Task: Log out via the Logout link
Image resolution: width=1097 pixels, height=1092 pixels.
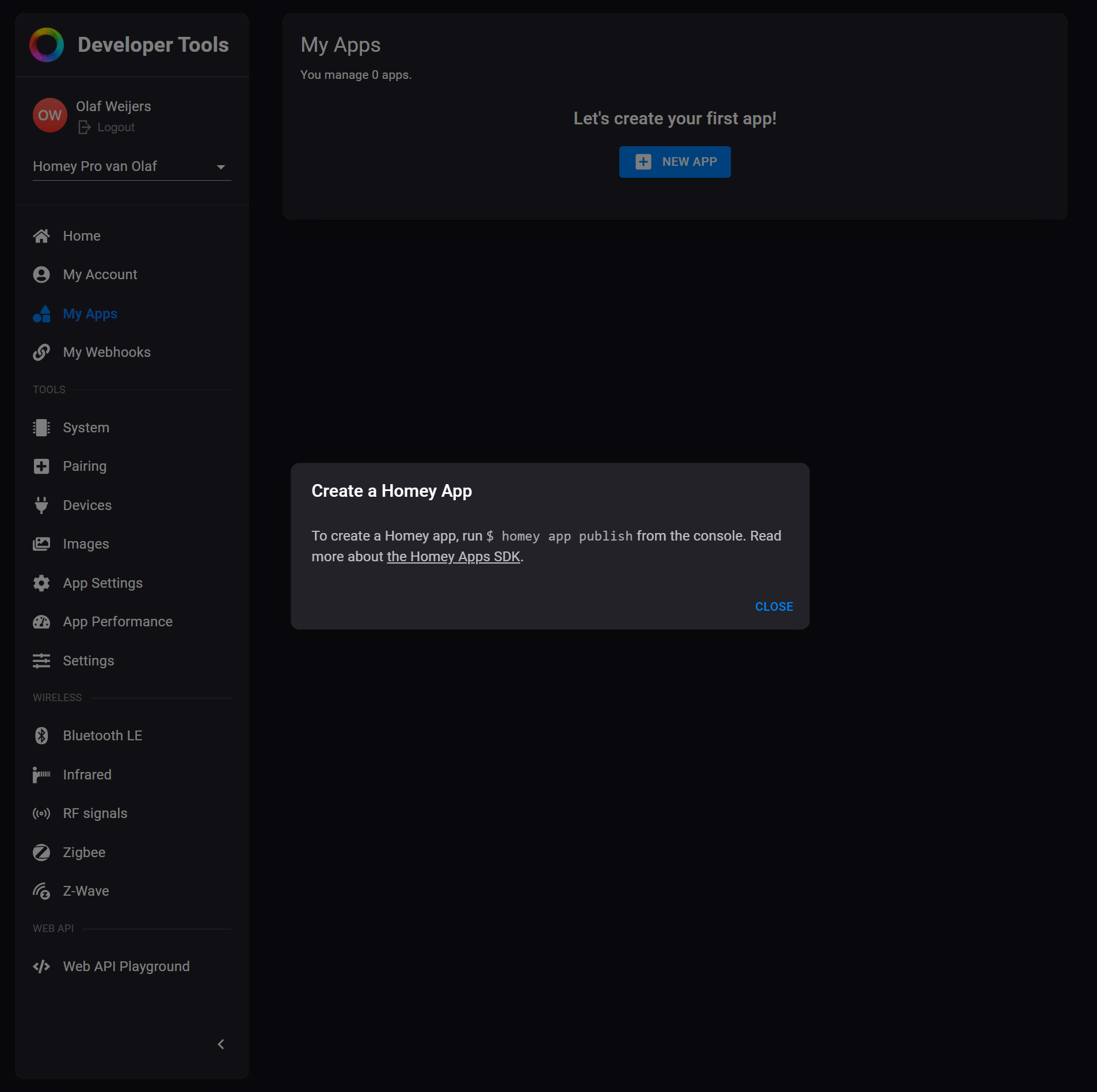Action: 116,127
